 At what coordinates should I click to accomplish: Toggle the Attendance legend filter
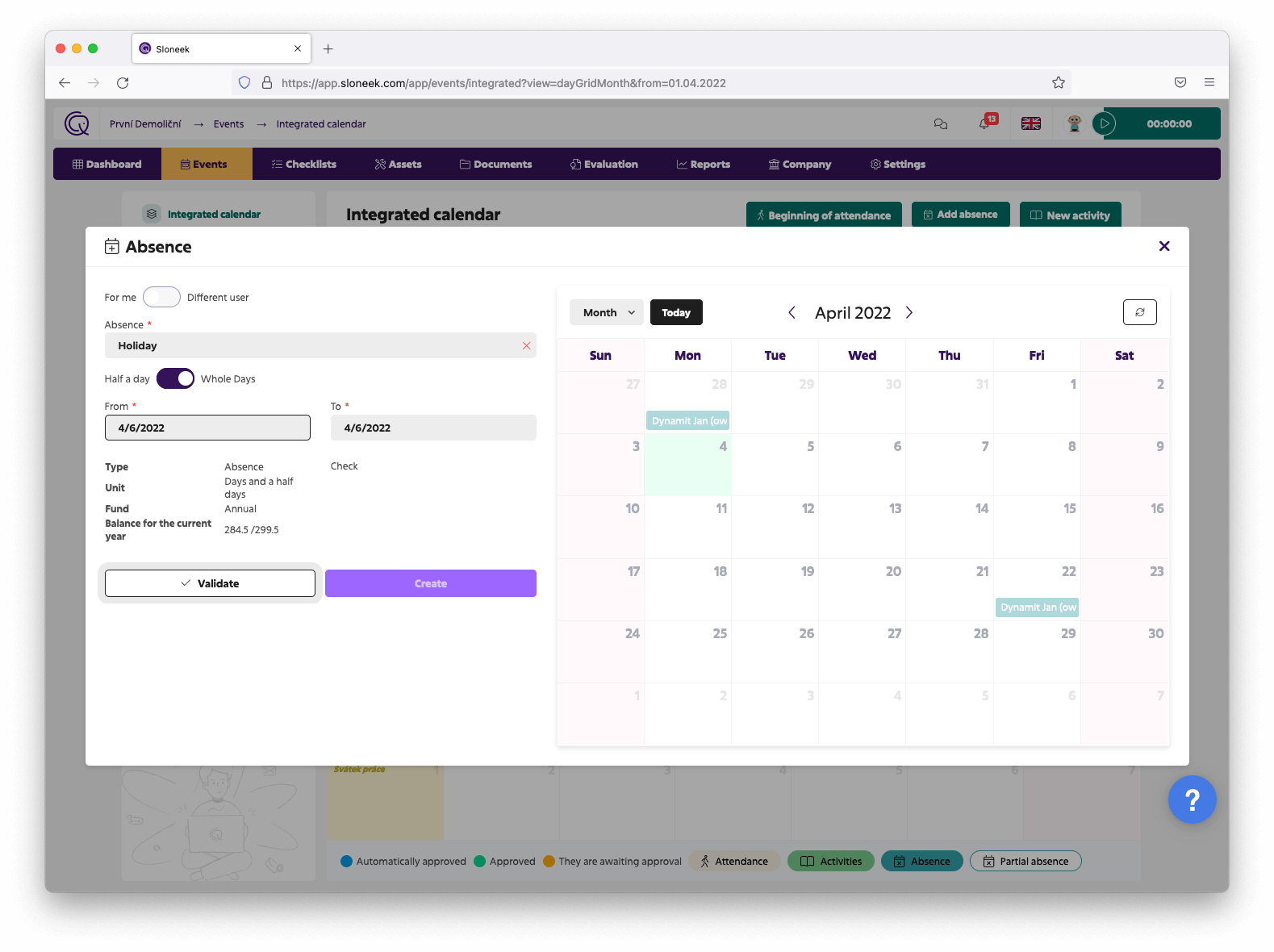point(734,861)
